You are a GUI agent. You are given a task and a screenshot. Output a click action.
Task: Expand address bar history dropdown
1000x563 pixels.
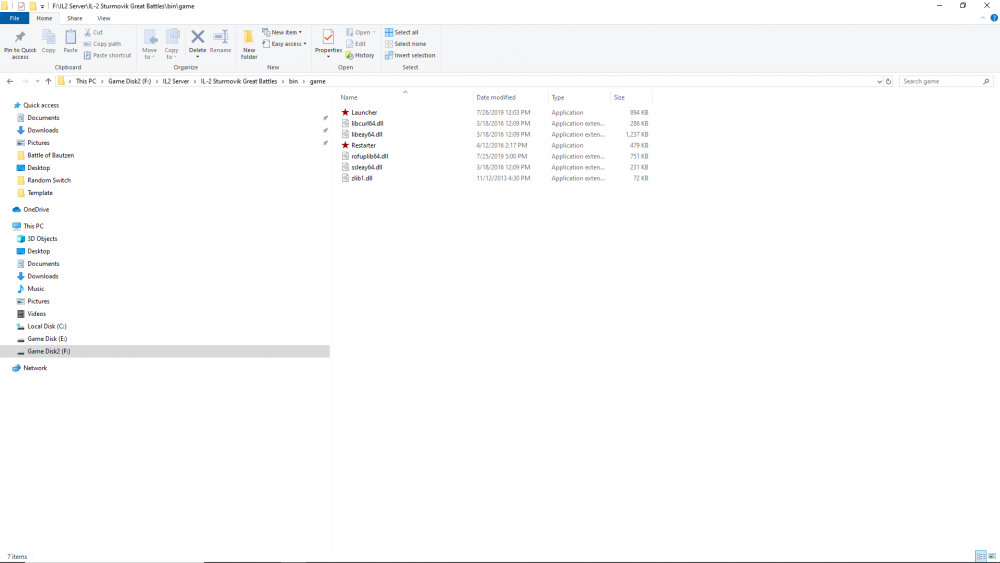[879, 82]
